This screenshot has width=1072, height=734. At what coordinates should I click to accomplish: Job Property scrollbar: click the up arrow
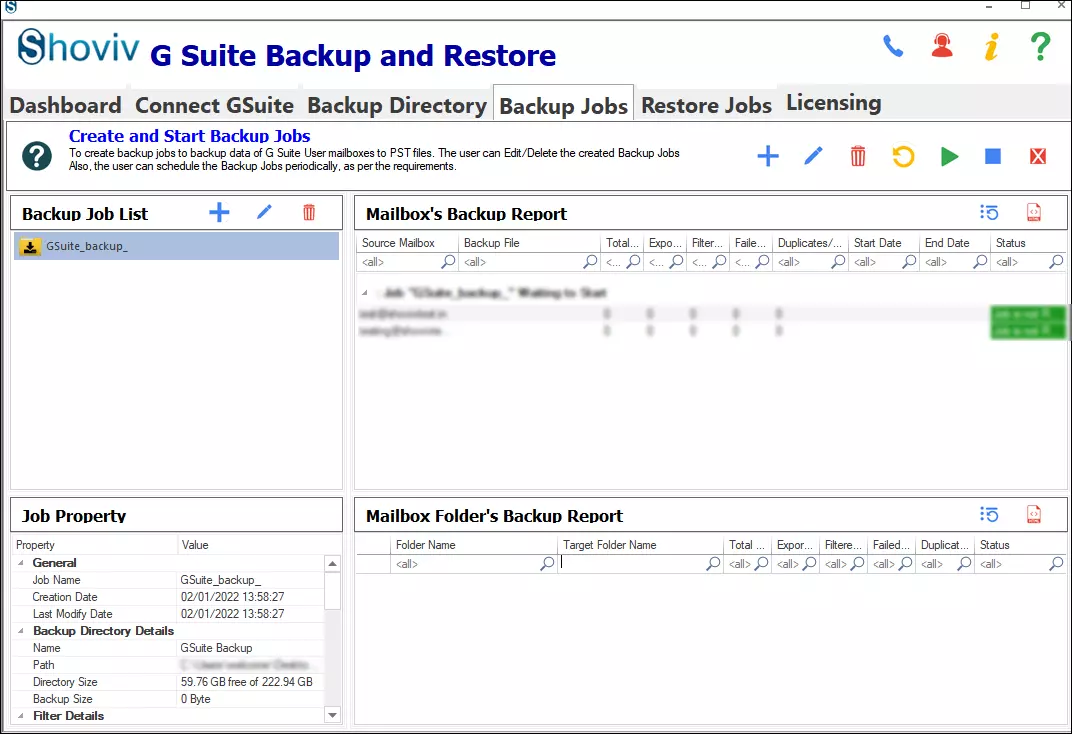[x=332, y=563]
